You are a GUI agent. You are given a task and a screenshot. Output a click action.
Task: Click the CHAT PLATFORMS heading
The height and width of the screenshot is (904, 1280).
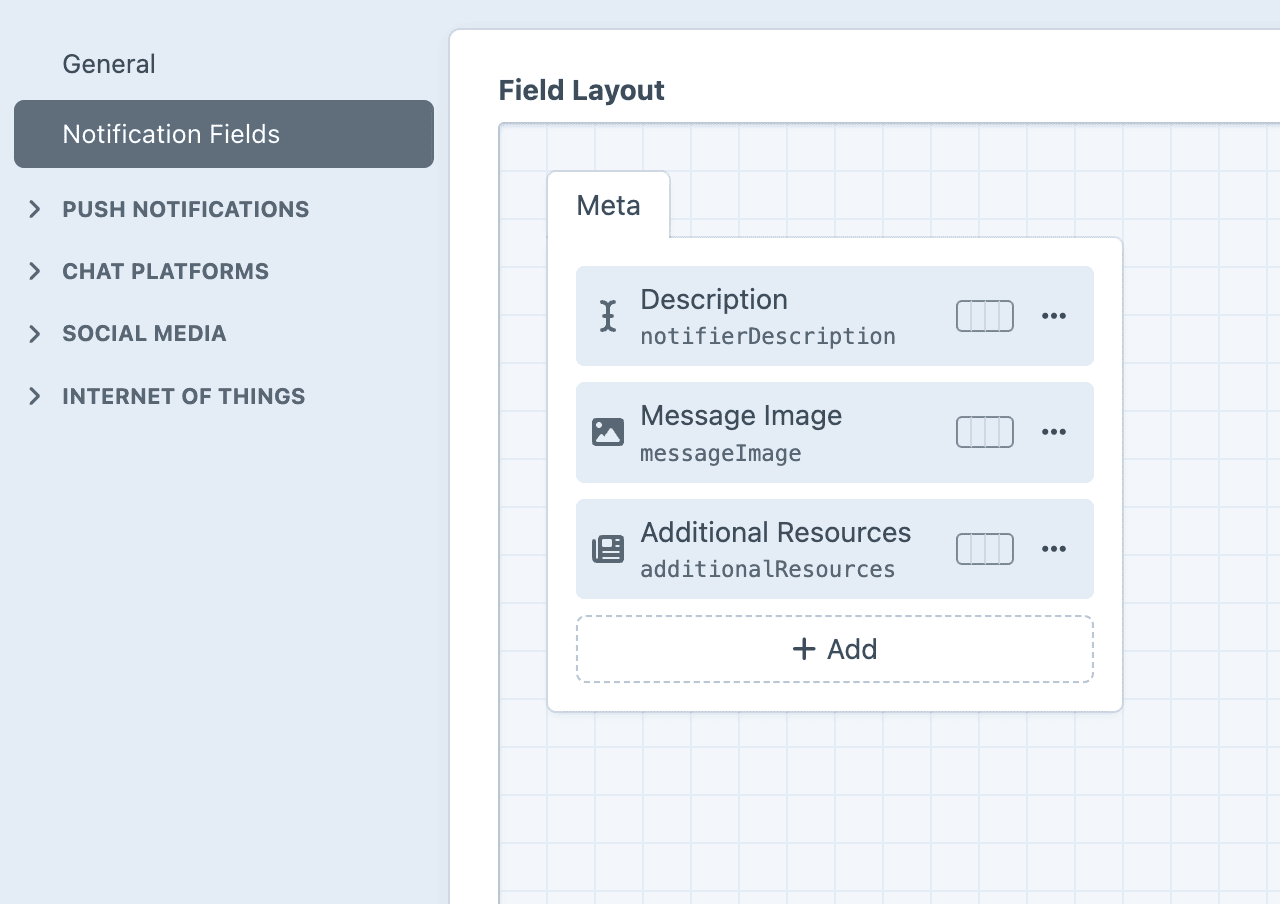[166, 271]
